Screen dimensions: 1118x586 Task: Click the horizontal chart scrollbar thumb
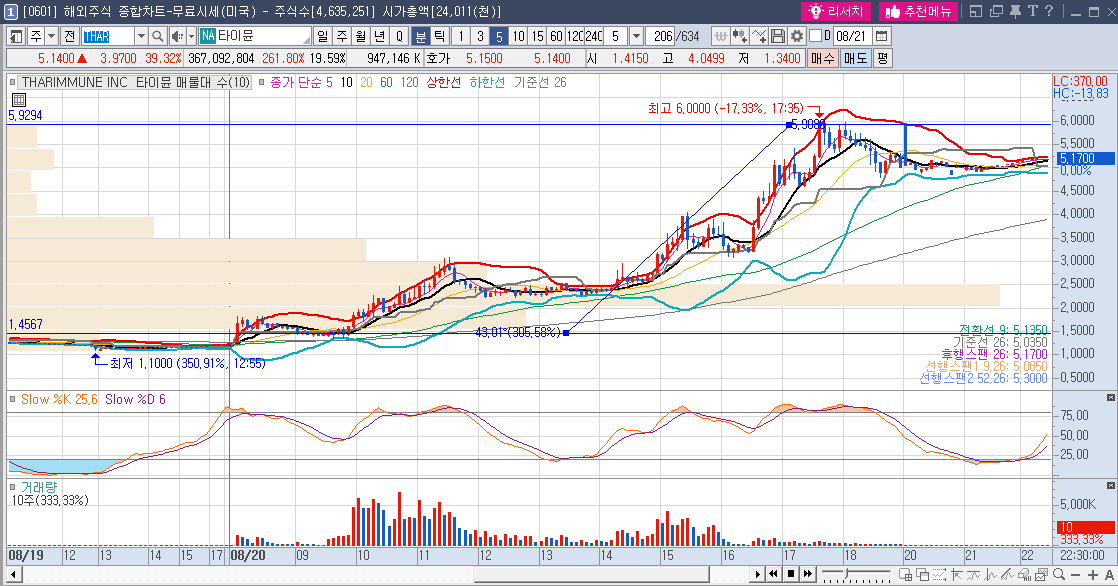[x=592, y=574]
